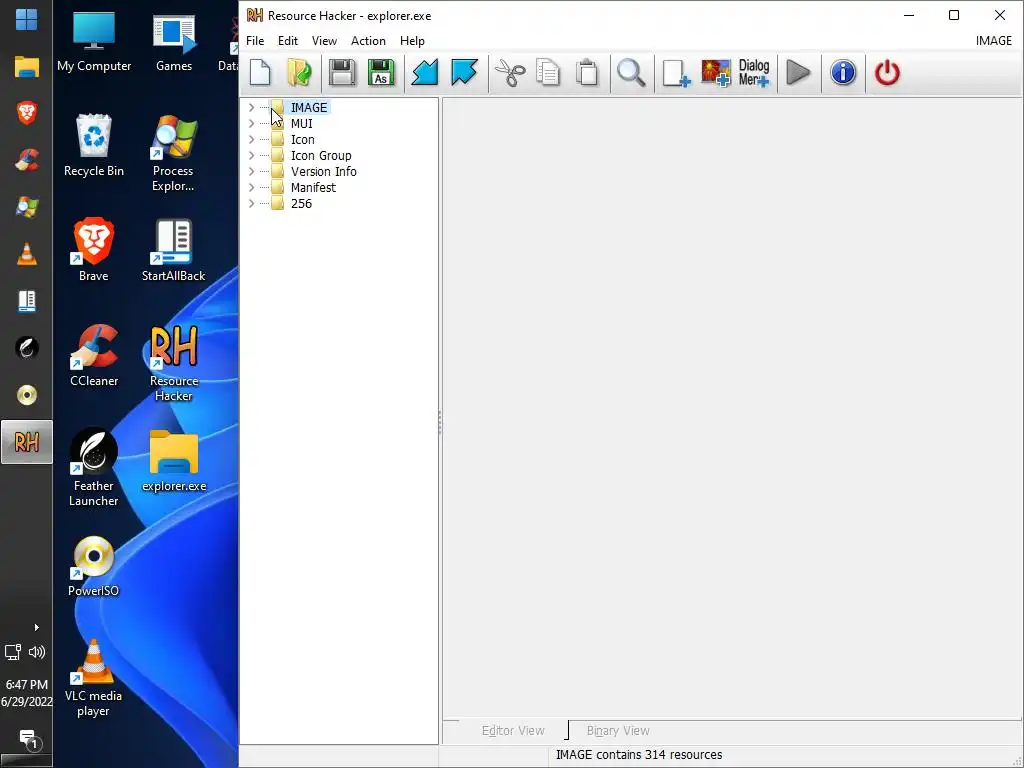Select the Version Info folder entry
The image size is (1024, 768).
323,171
